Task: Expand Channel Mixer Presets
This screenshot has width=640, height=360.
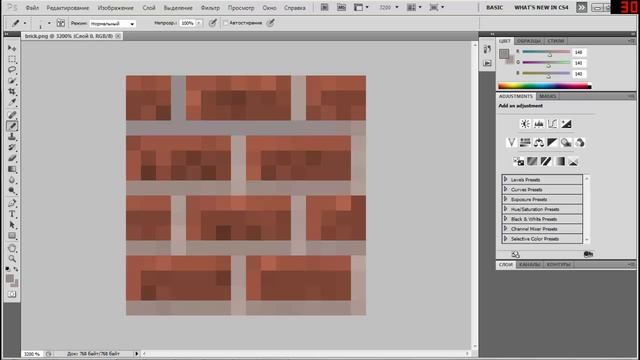Action: [506, 229]
